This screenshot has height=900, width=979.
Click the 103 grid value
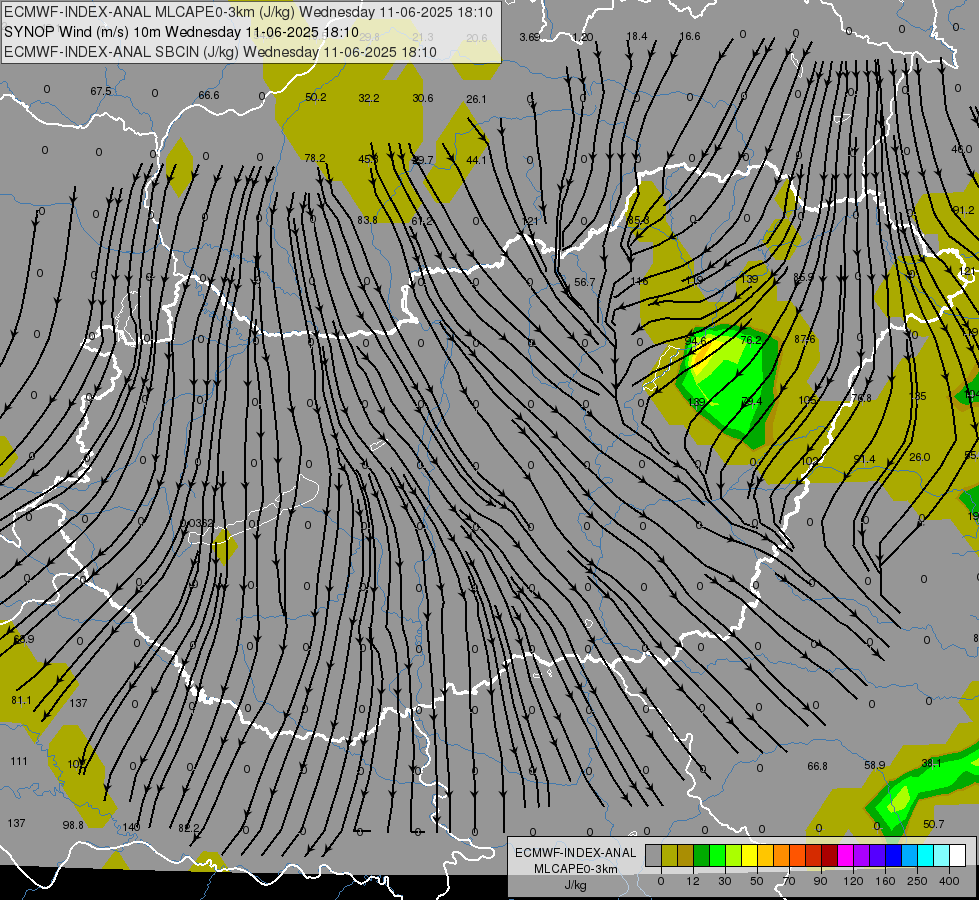[x=809, y=461]
